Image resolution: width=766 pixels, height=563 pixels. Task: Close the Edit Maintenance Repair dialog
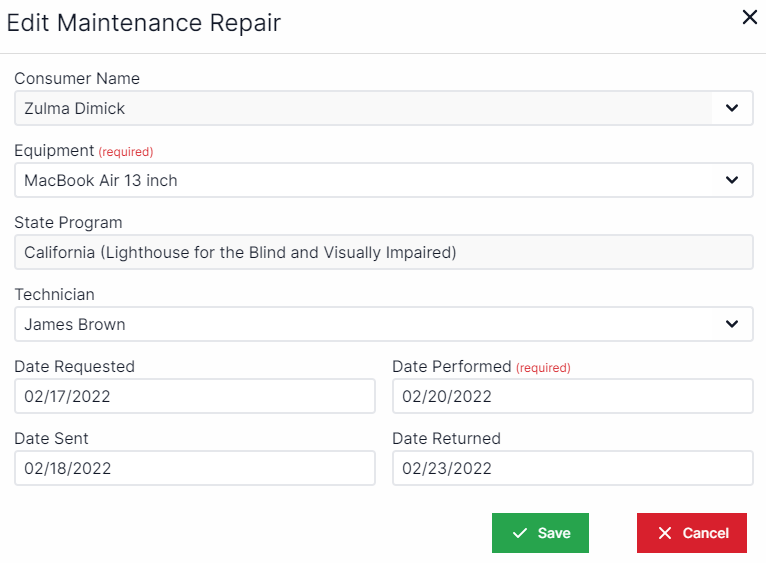click(749, 17)
